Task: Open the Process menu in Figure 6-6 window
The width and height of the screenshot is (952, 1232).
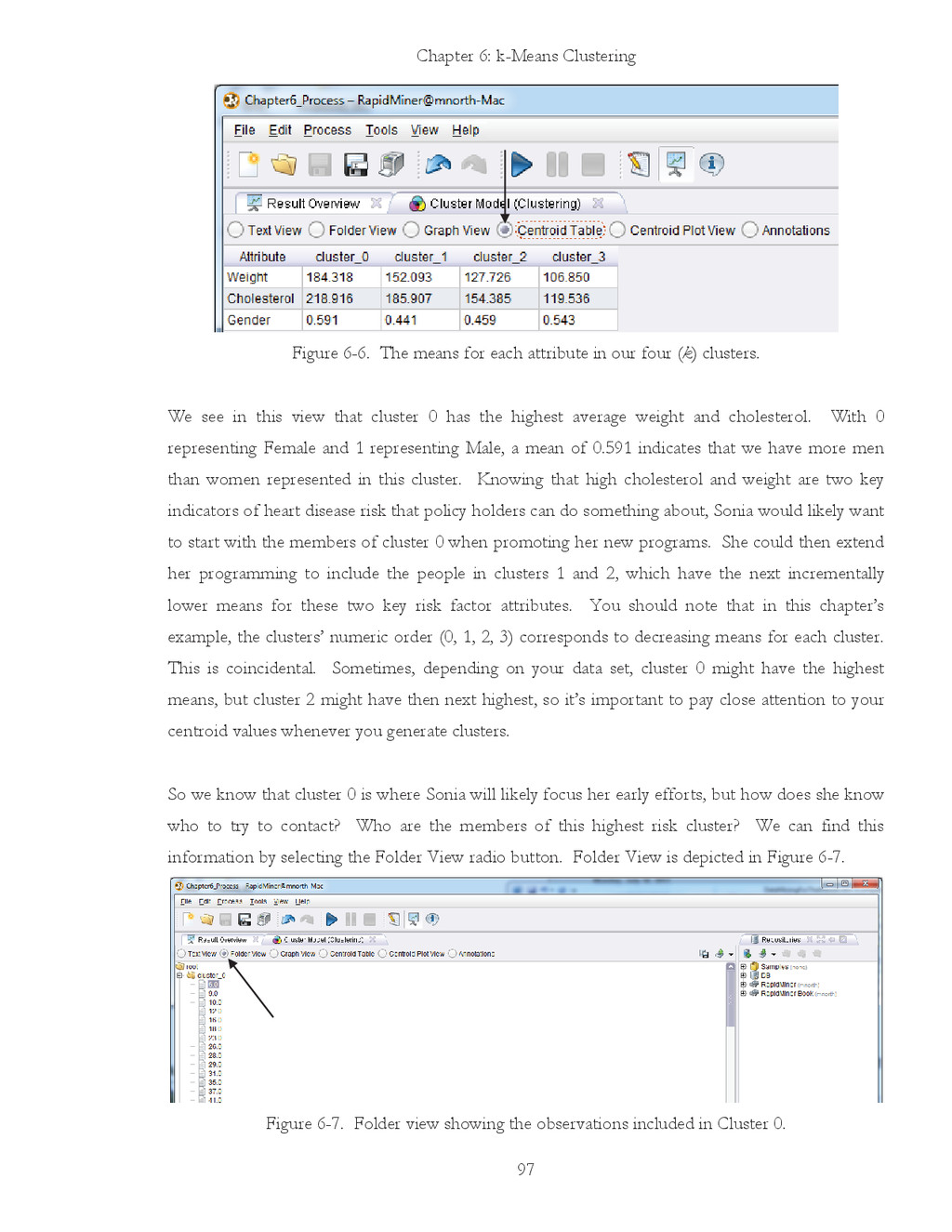Action: (327, 130)
